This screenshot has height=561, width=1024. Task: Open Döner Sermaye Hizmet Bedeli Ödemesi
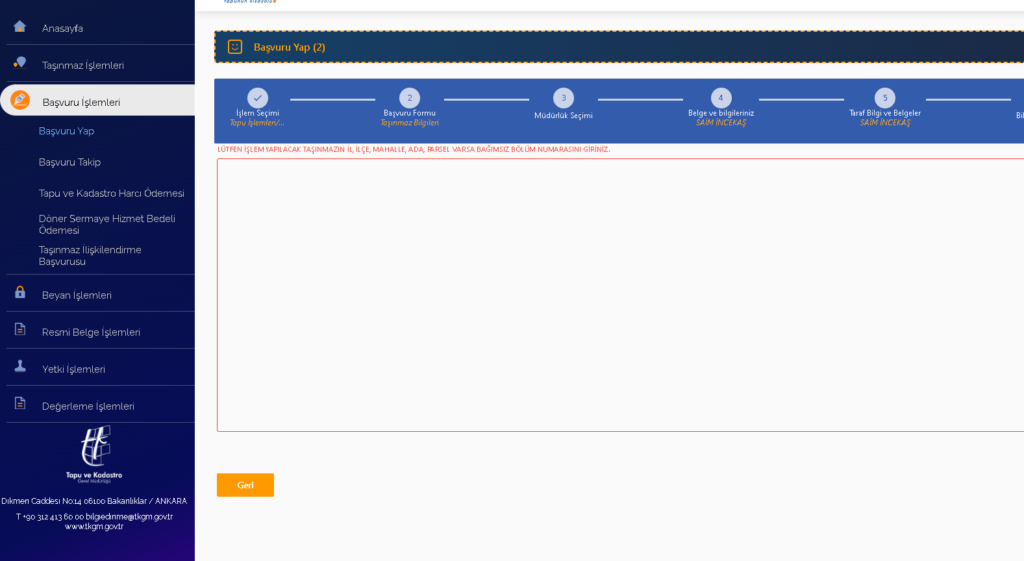tap(107, 224)
